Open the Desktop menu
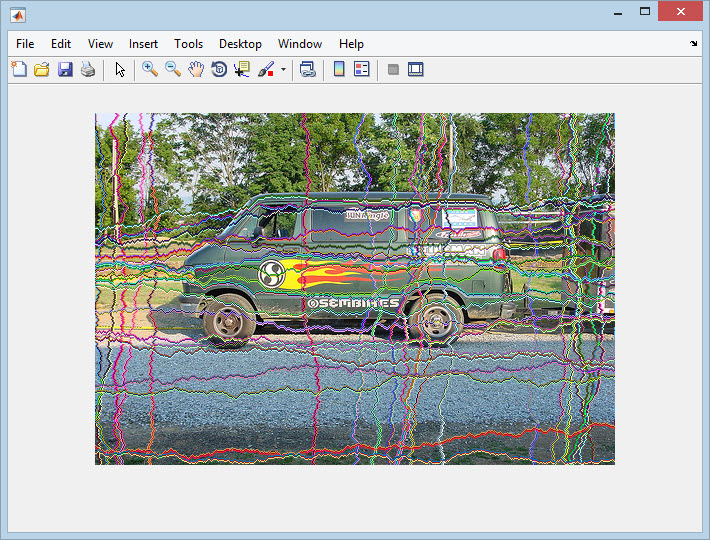710x540 pixels. pyautogui.click(x=240, y=44)
